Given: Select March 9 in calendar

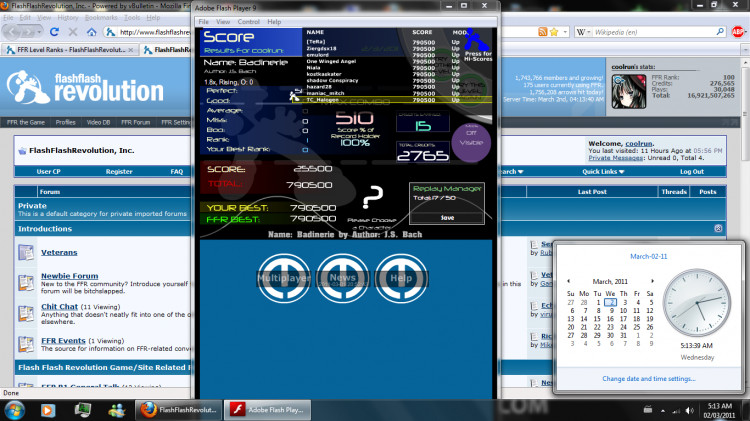Looking at the screenshot, I should 611,310.
